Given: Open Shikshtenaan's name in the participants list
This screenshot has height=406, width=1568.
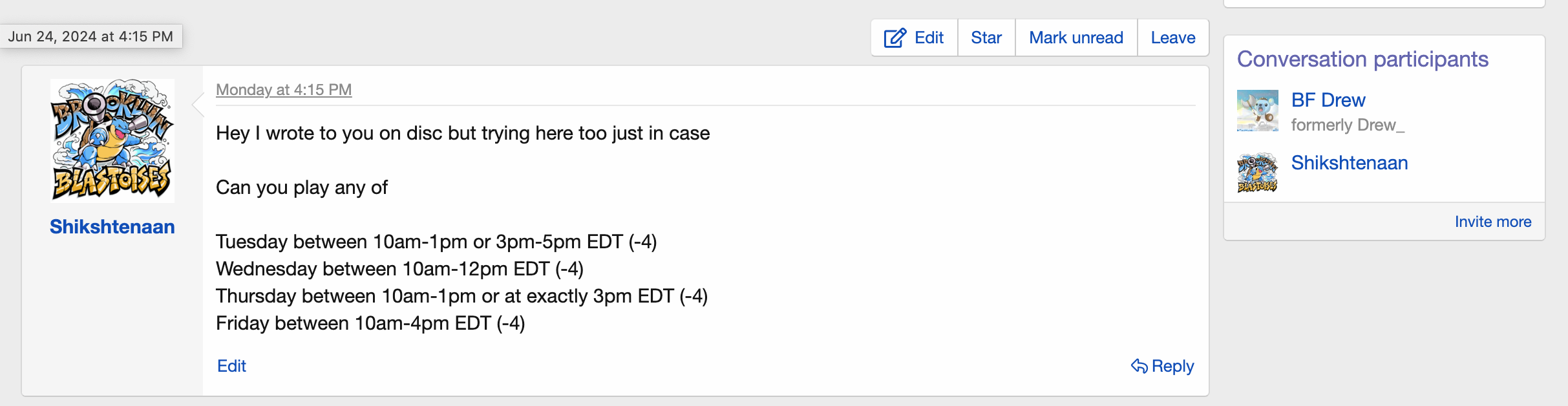Looking at the screenshot, I should tap(1349, 163).
